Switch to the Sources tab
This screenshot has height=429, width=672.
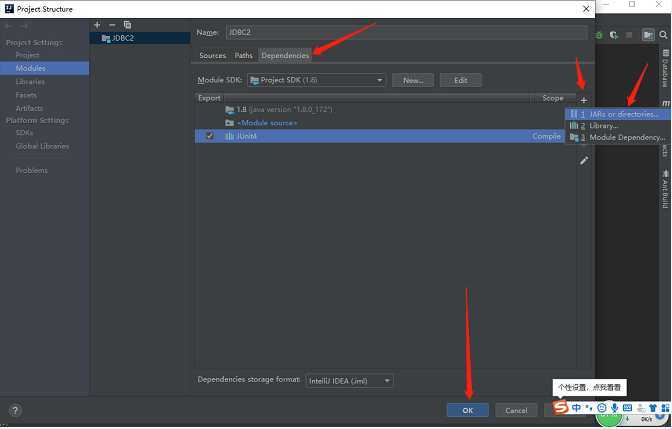click(212, 56)
